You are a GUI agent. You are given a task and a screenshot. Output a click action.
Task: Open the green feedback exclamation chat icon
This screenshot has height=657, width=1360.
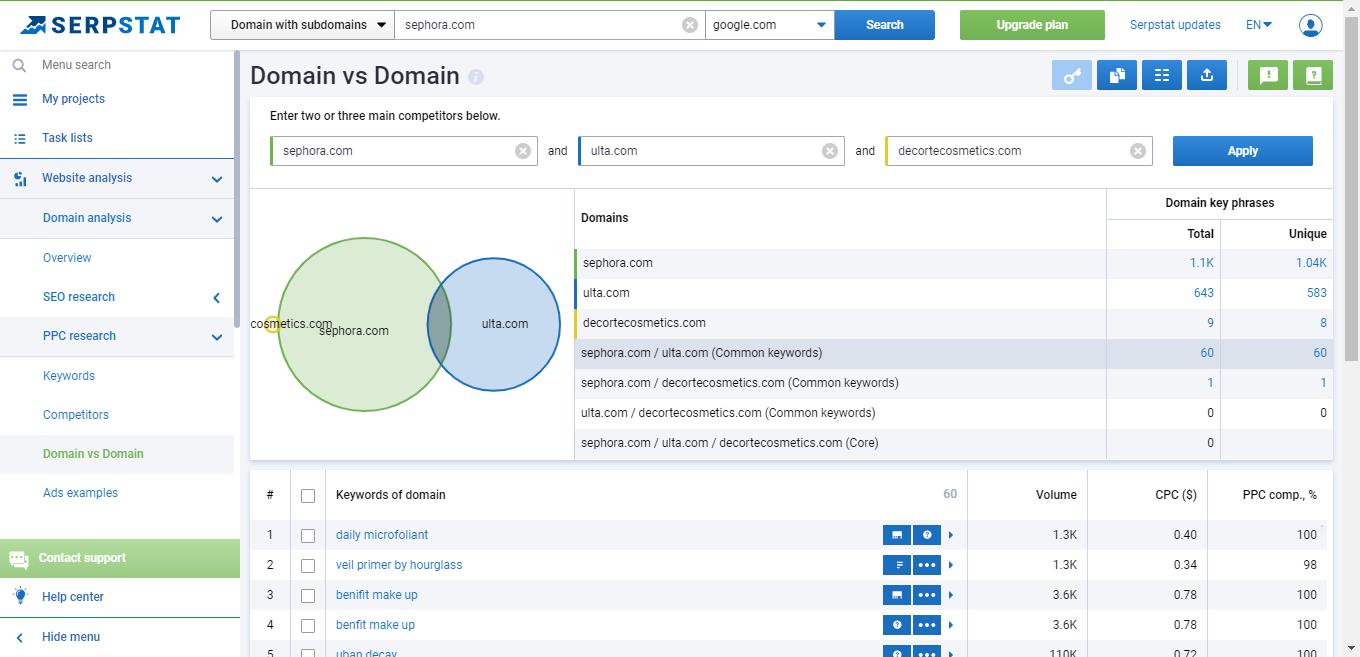[1268, 75]
